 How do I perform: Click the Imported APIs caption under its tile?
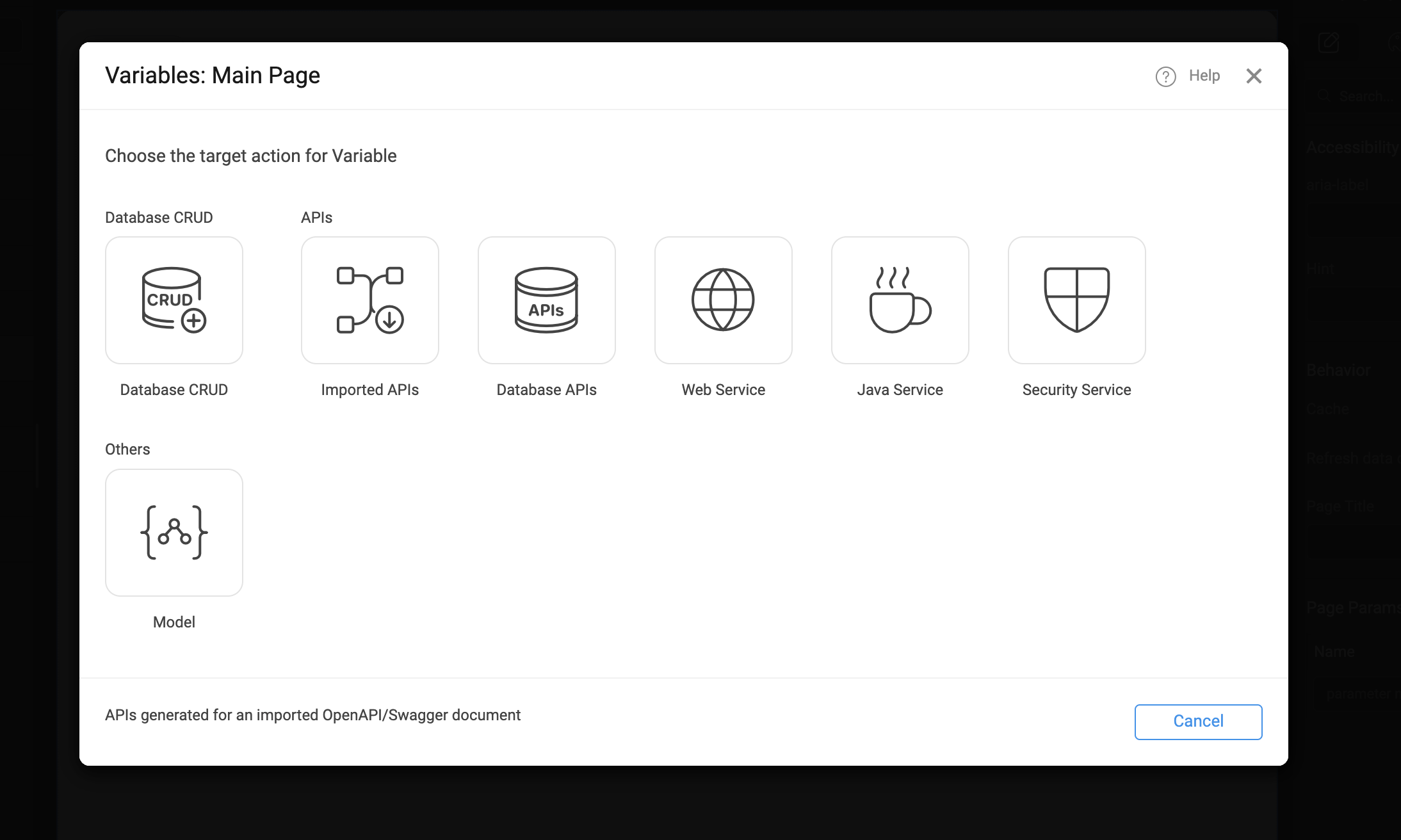point(369,389)
